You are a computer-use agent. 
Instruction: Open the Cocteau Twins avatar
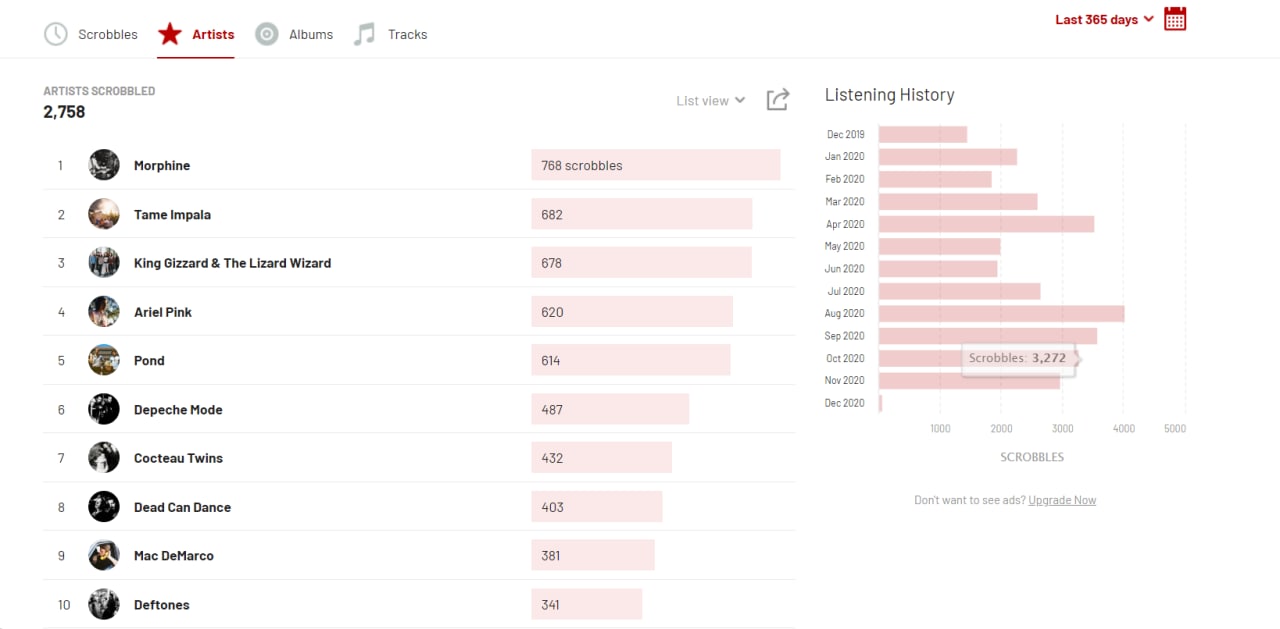pos(104,458)
